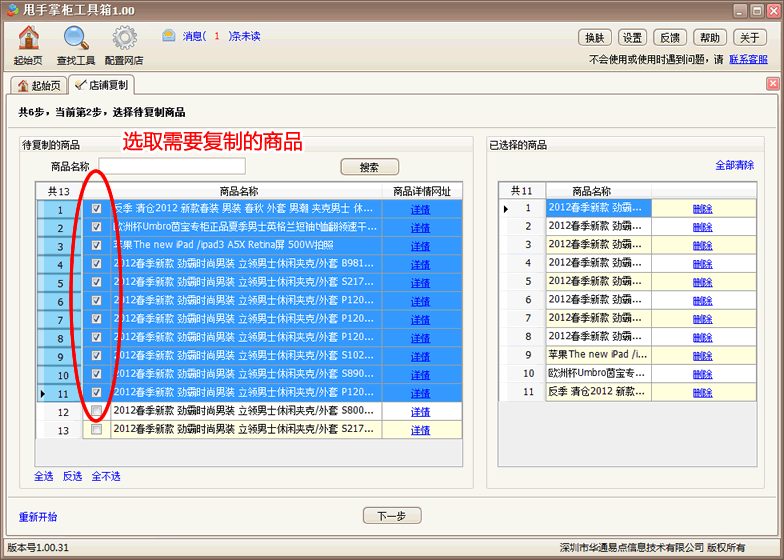Click the 下一步 next step button
The image size is (784, 560).
click(x=392, y=516)
